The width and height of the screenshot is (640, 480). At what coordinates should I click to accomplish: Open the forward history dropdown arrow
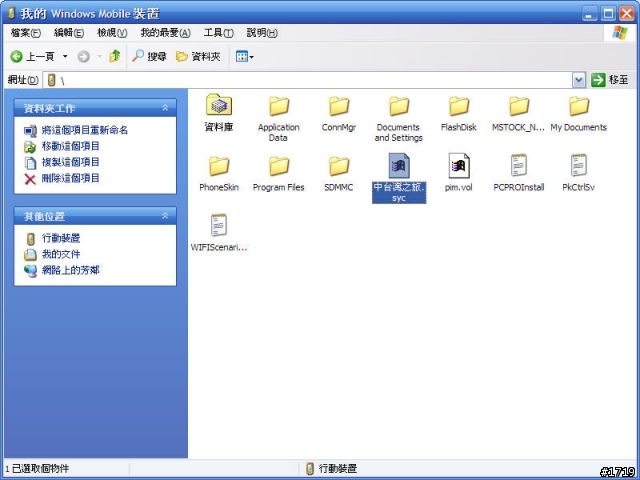tap(99, 56)
